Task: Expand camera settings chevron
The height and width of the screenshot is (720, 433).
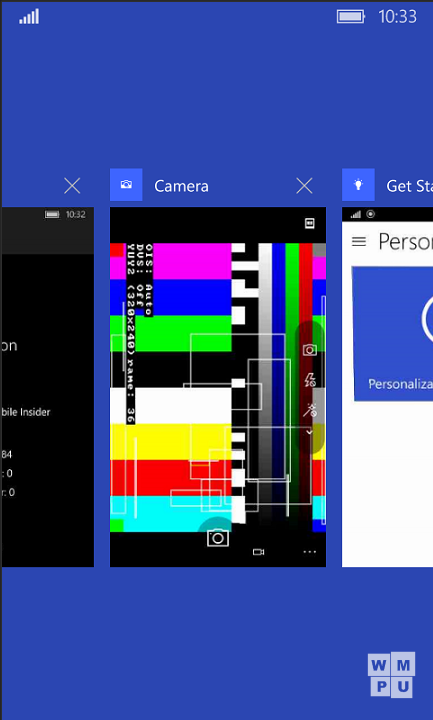Action: coord(309,432)
